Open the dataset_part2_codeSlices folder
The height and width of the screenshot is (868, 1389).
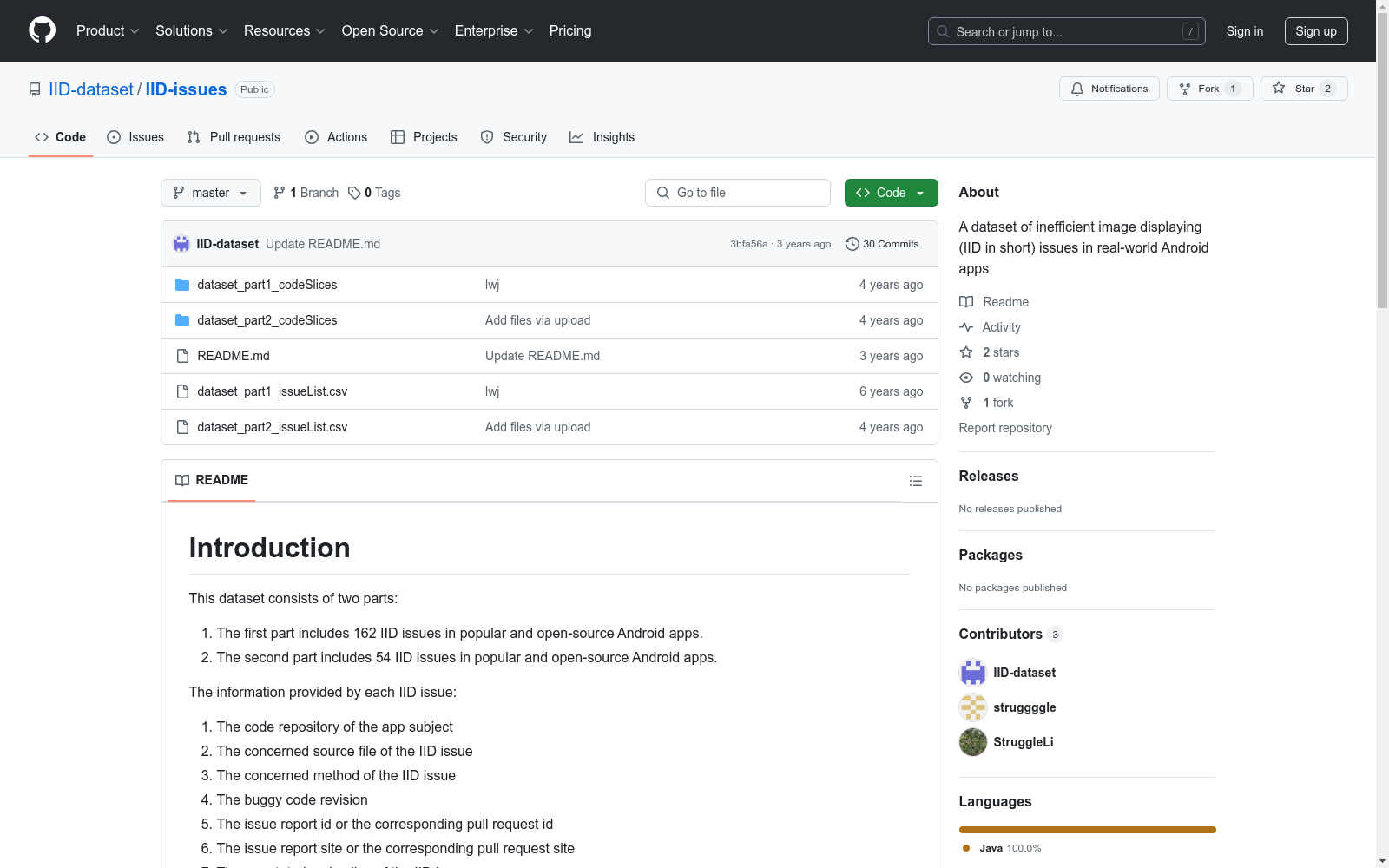click(267, 320)
